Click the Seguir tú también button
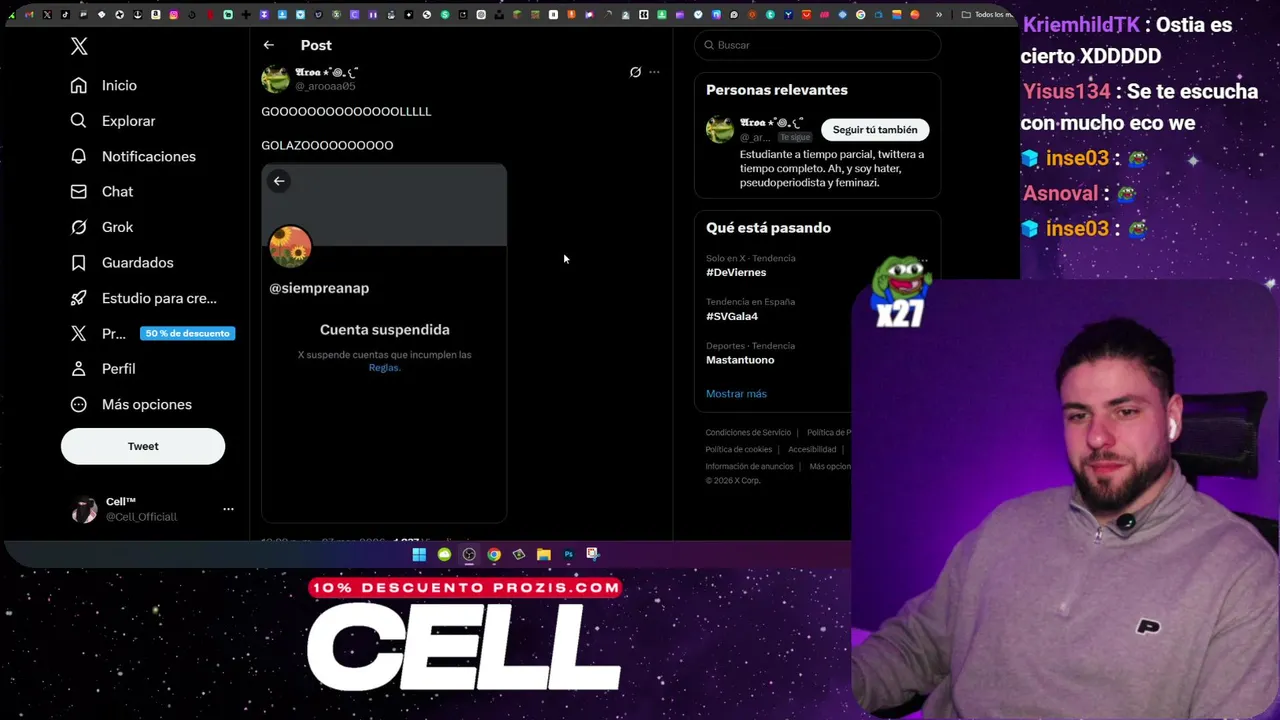This screenshot has height=720, width=1280. coord(875,130)
